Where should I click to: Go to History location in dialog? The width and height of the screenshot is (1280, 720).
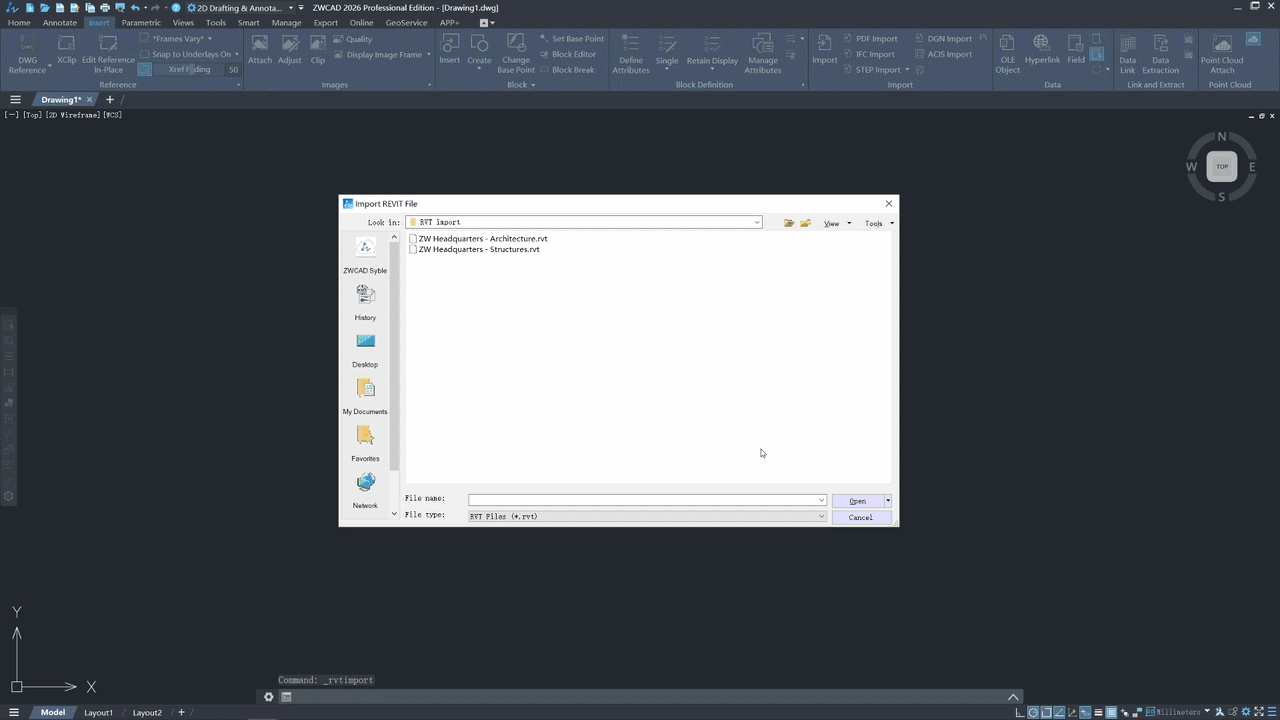point(365,302)
